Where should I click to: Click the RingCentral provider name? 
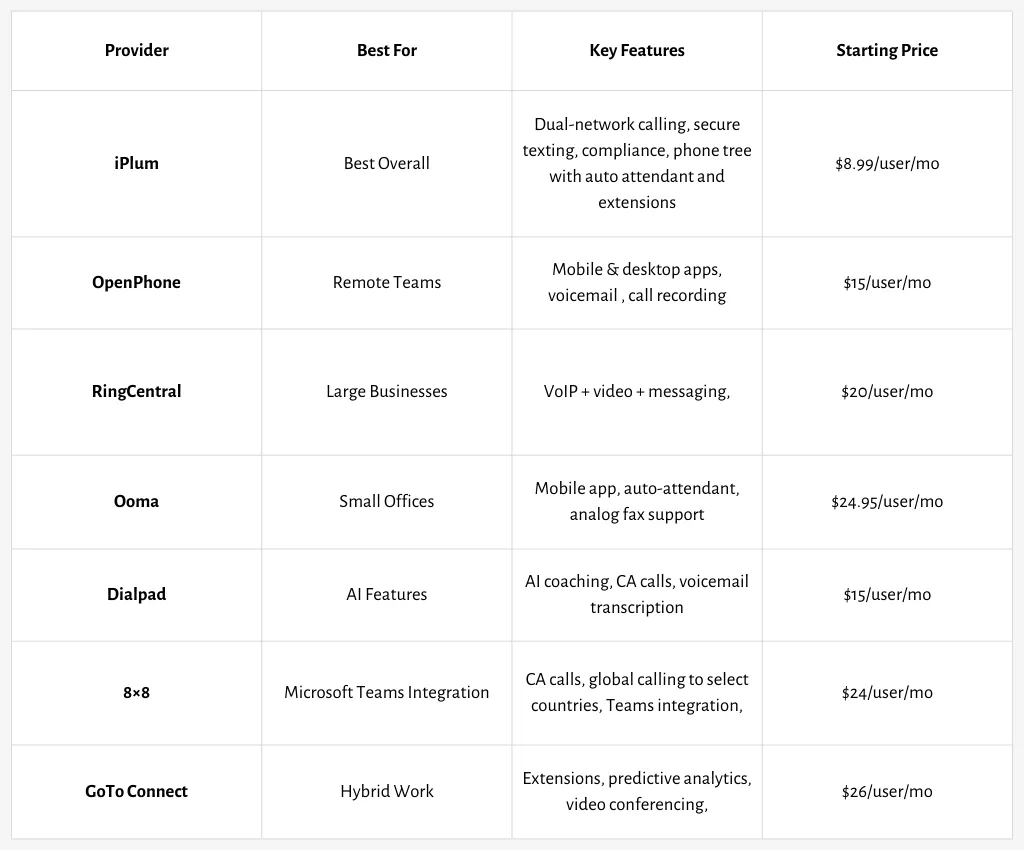pos(136,392)
